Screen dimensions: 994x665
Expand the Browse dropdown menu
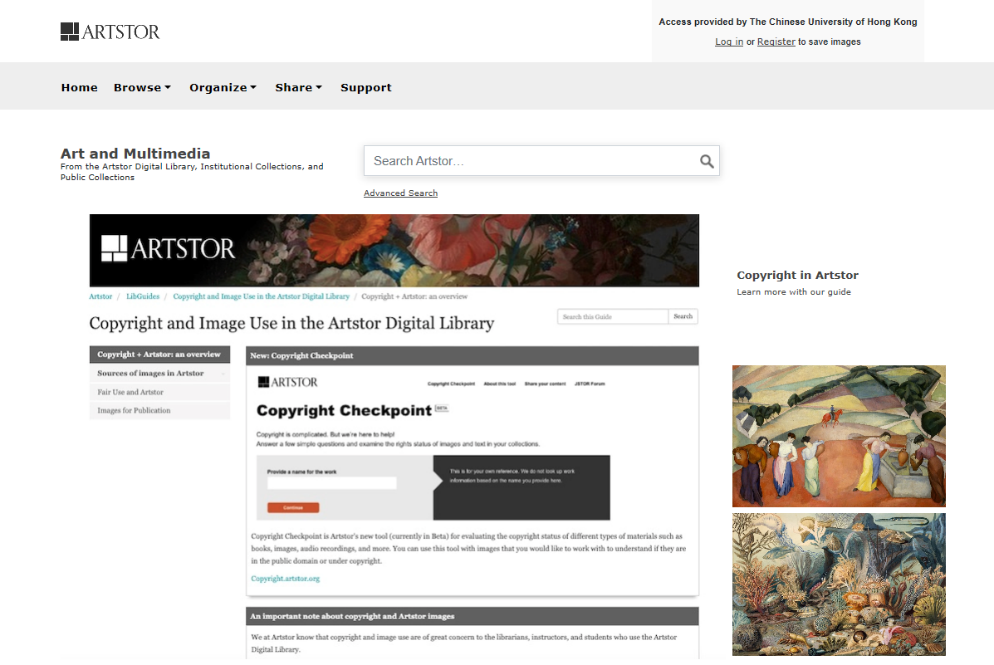pos(142,87)
